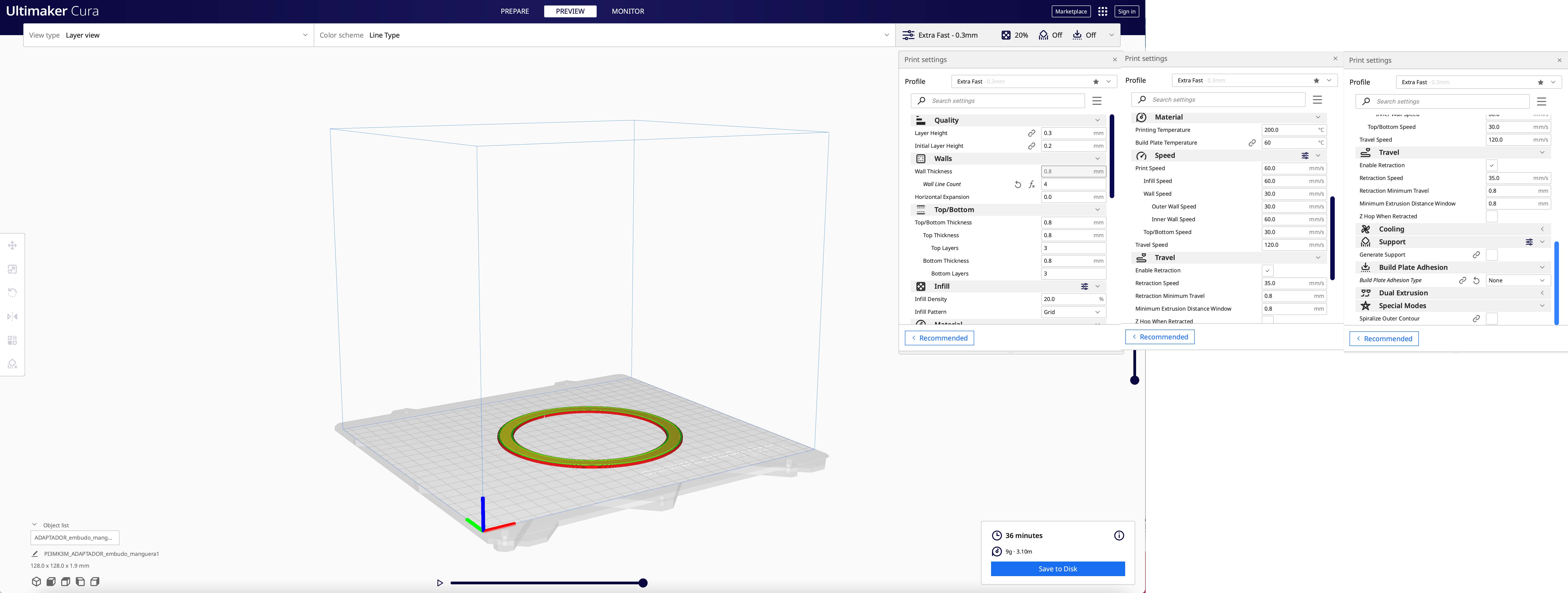Click the print time info icon

click(1119, 536)
